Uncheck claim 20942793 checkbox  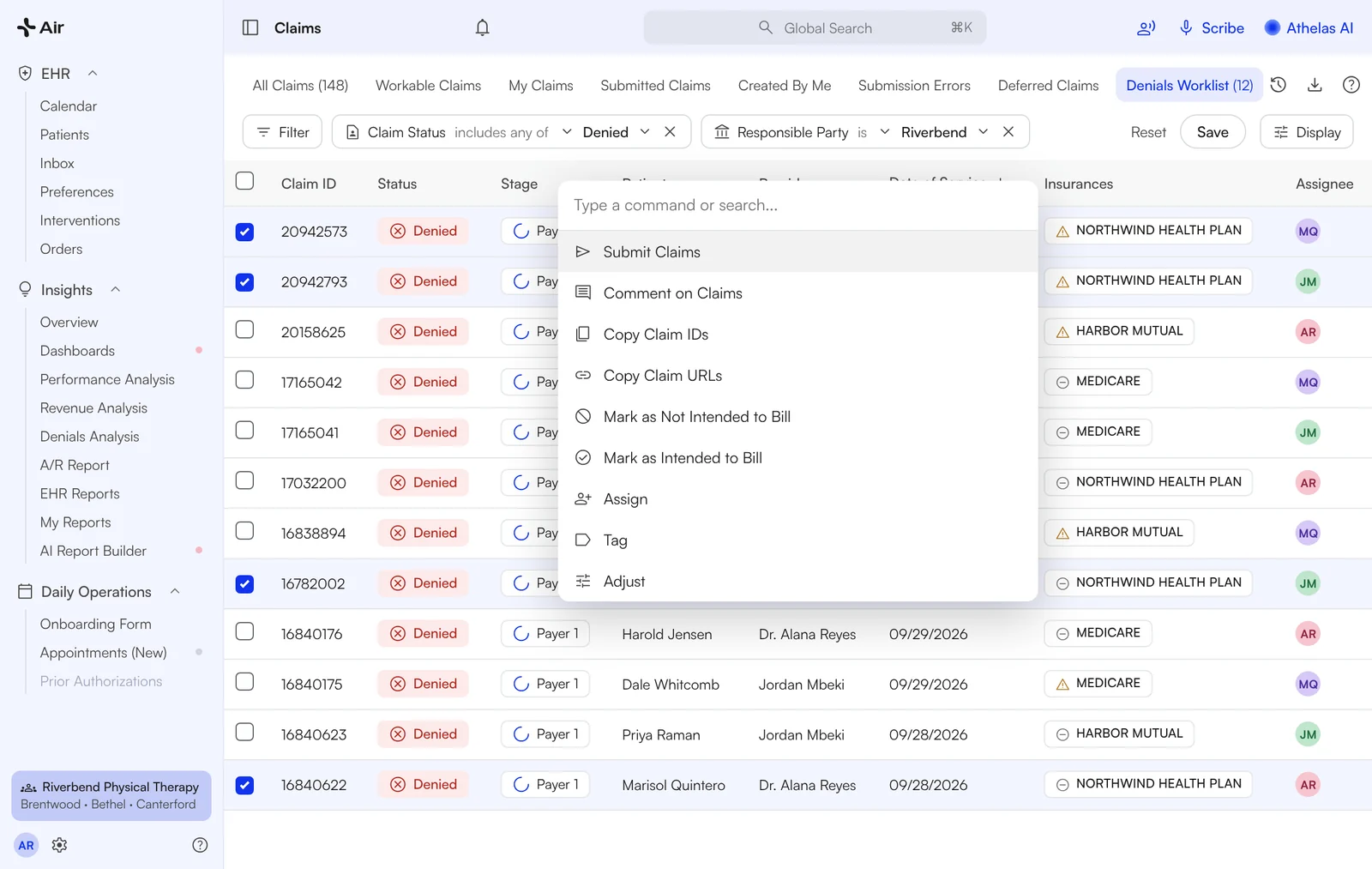pos(244,282)
